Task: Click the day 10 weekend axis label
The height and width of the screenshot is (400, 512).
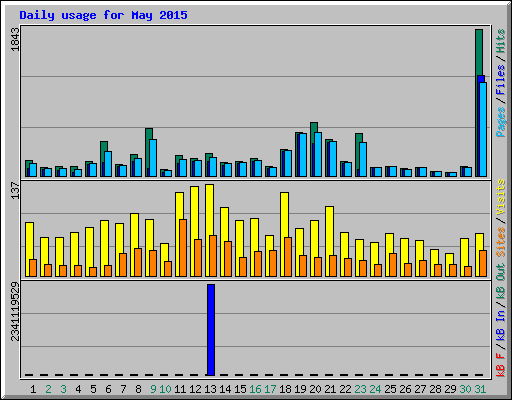Action: pyautogui.click(x=165, y=389)
